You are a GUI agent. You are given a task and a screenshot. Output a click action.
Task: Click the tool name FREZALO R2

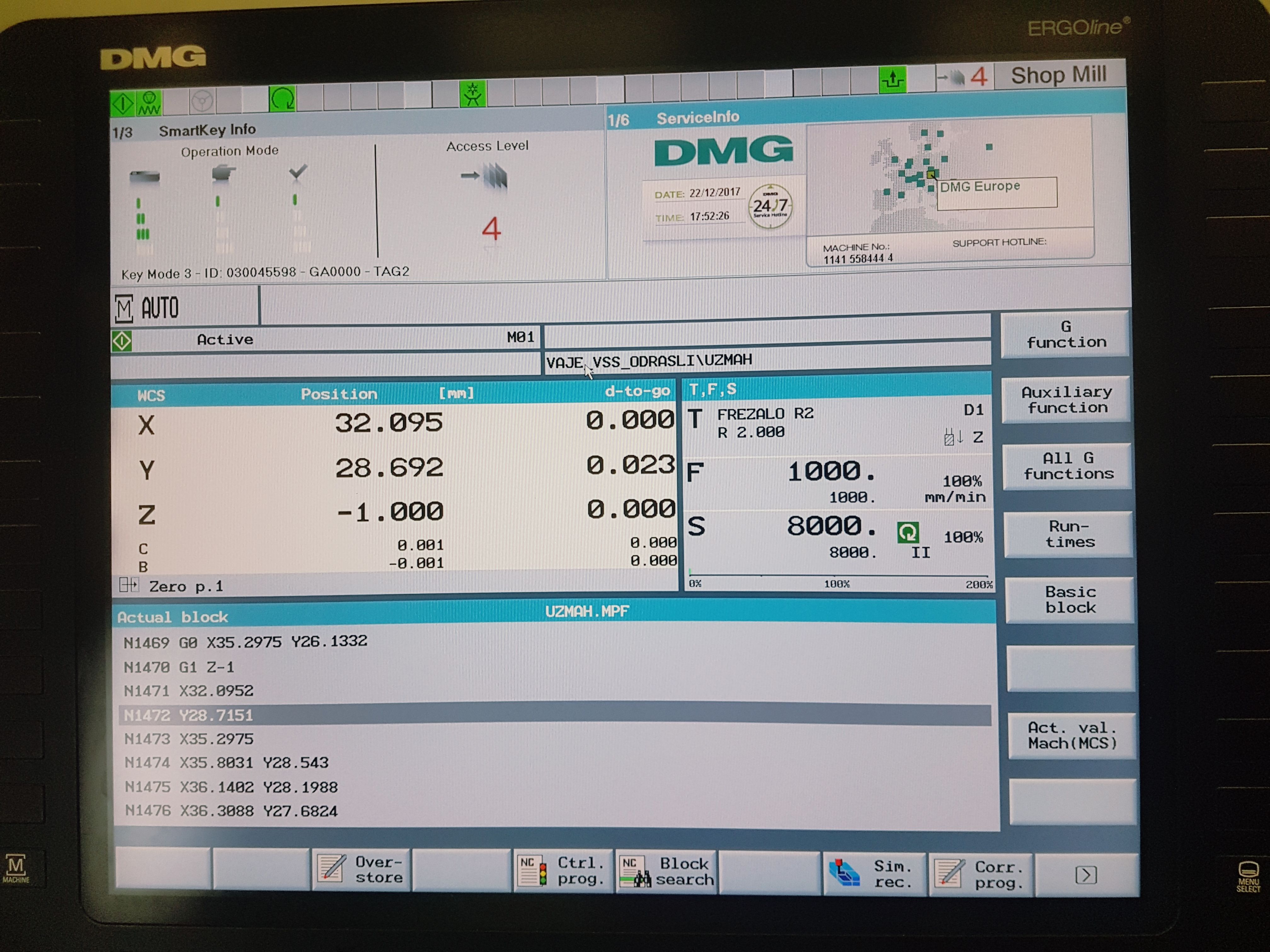click(765, 414)
